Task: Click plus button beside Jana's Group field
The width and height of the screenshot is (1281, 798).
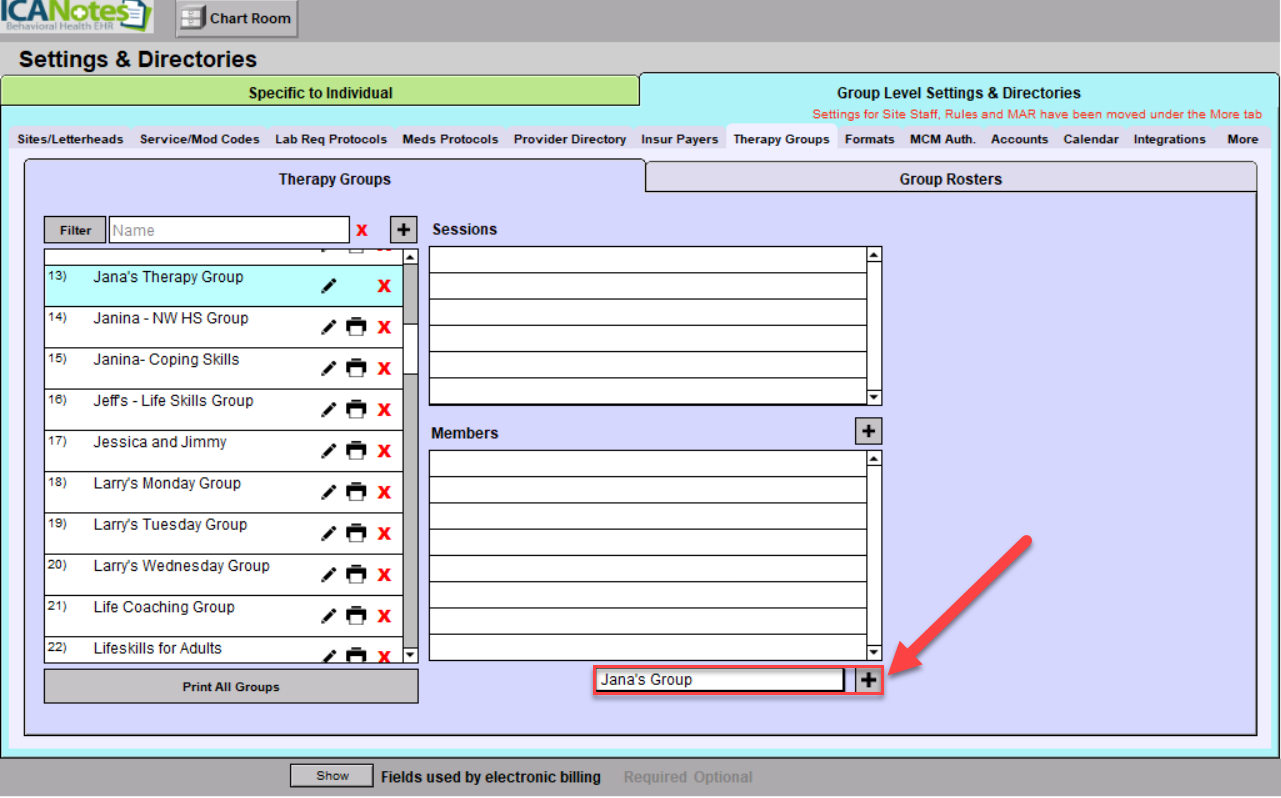Action: [x=869, y=680]
